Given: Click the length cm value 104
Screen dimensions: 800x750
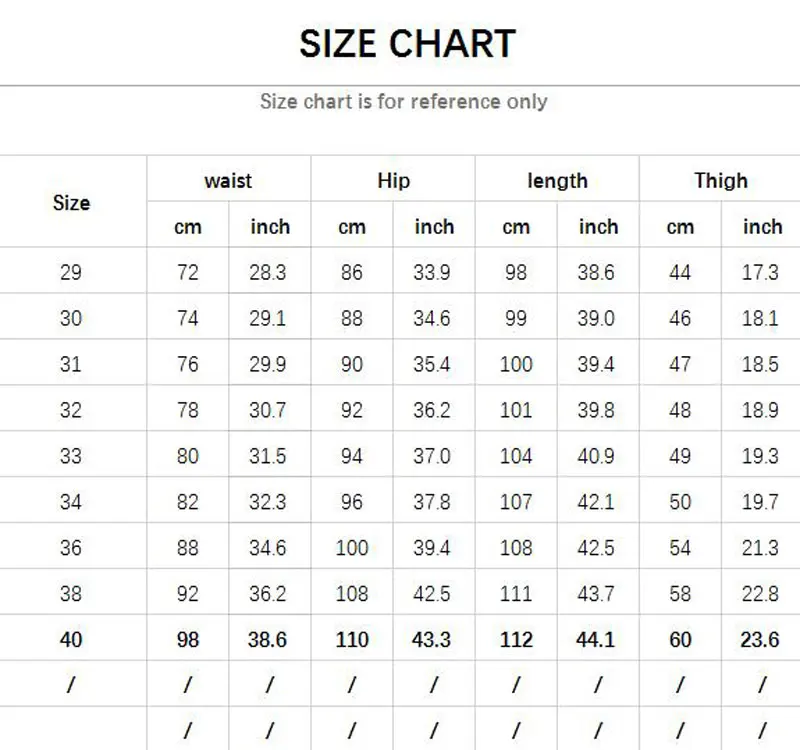Looking at the screenshot, I should pyautogui.click(x=516, y=456).
